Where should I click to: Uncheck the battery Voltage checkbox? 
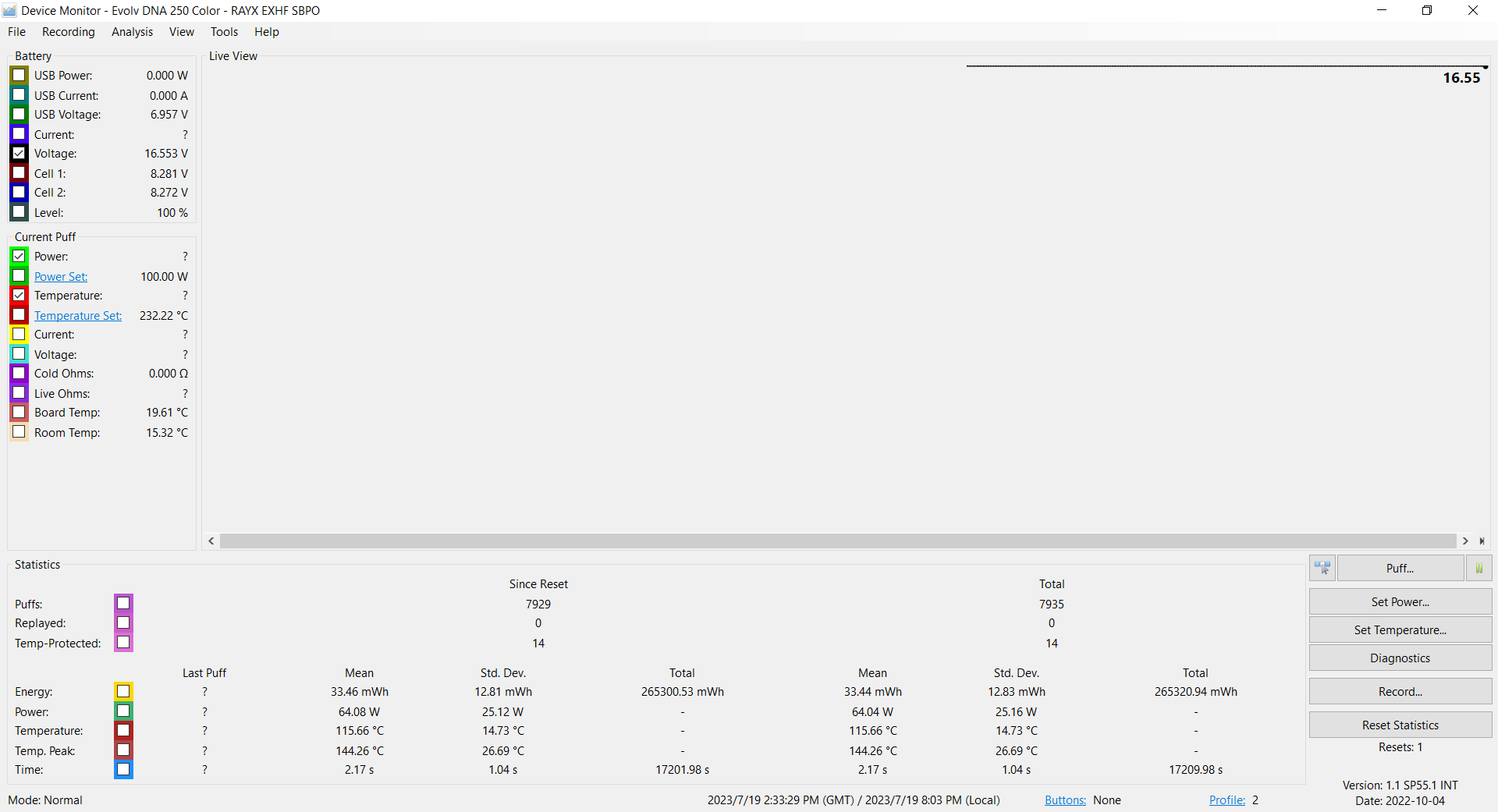pyautogui.click(x=20, y=154)
